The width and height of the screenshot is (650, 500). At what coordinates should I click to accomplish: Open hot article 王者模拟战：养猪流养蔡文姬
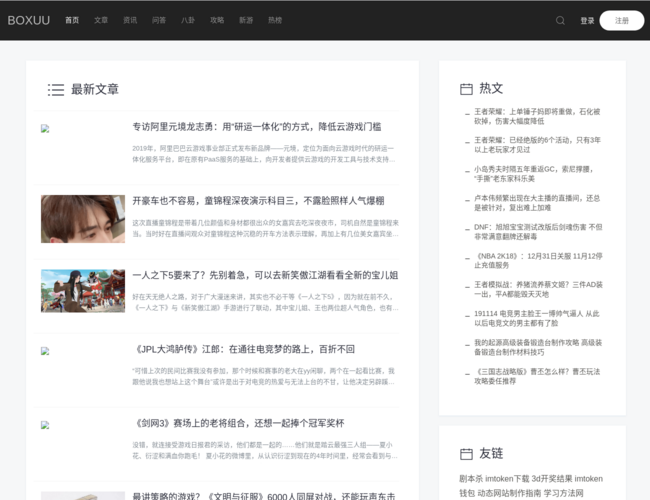click(x=538, y=289)
